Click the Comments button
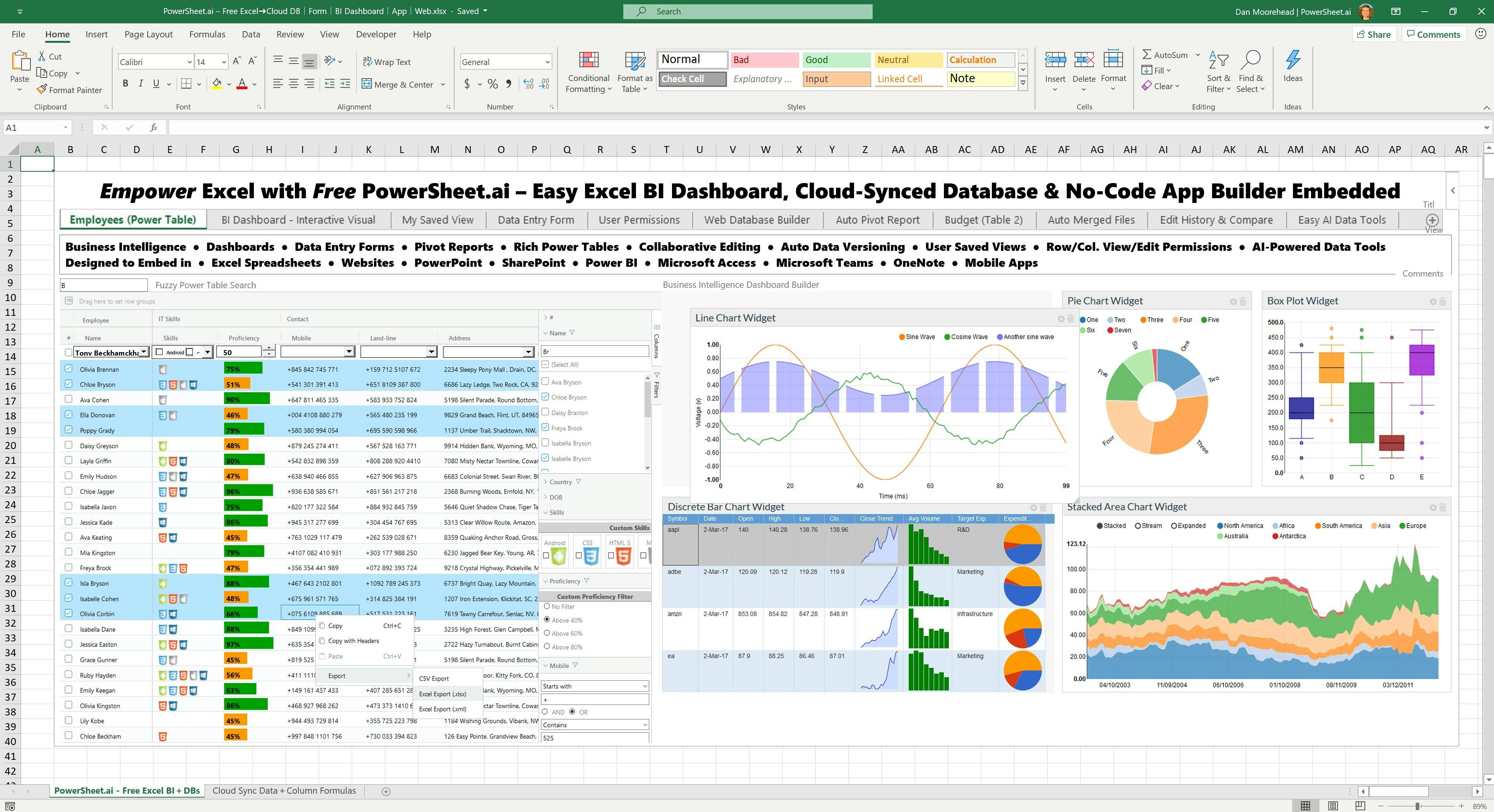This screenshot has width=1494, height=812. click(1434, 34)
